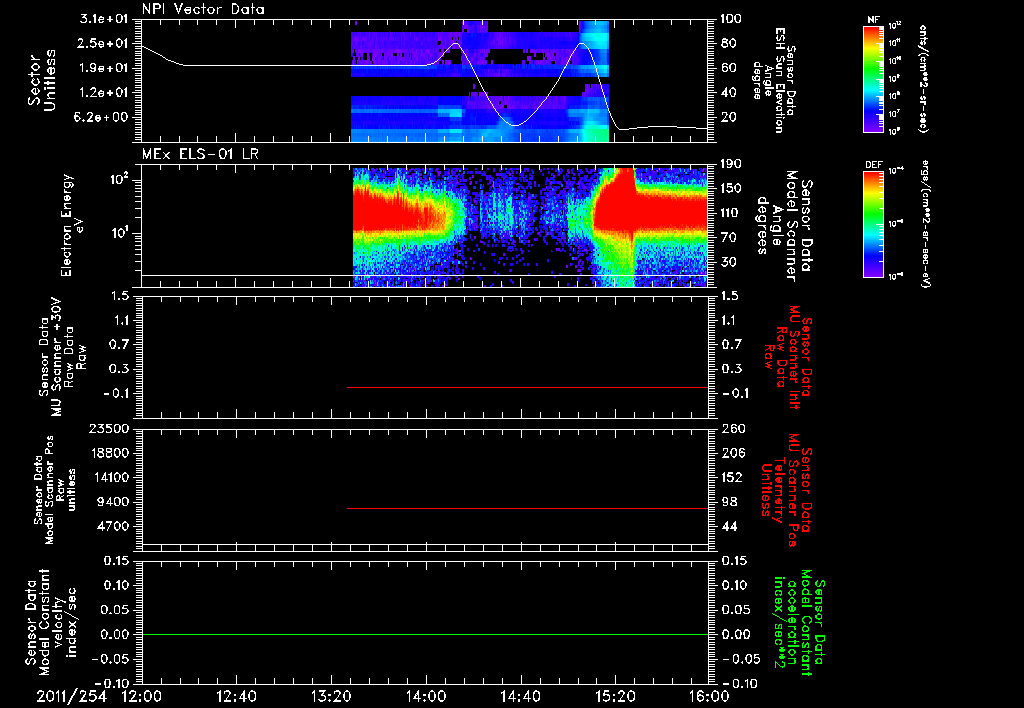Click the "Sector Unitless" axis title
1024x708 pixels.
coord(42,80)
